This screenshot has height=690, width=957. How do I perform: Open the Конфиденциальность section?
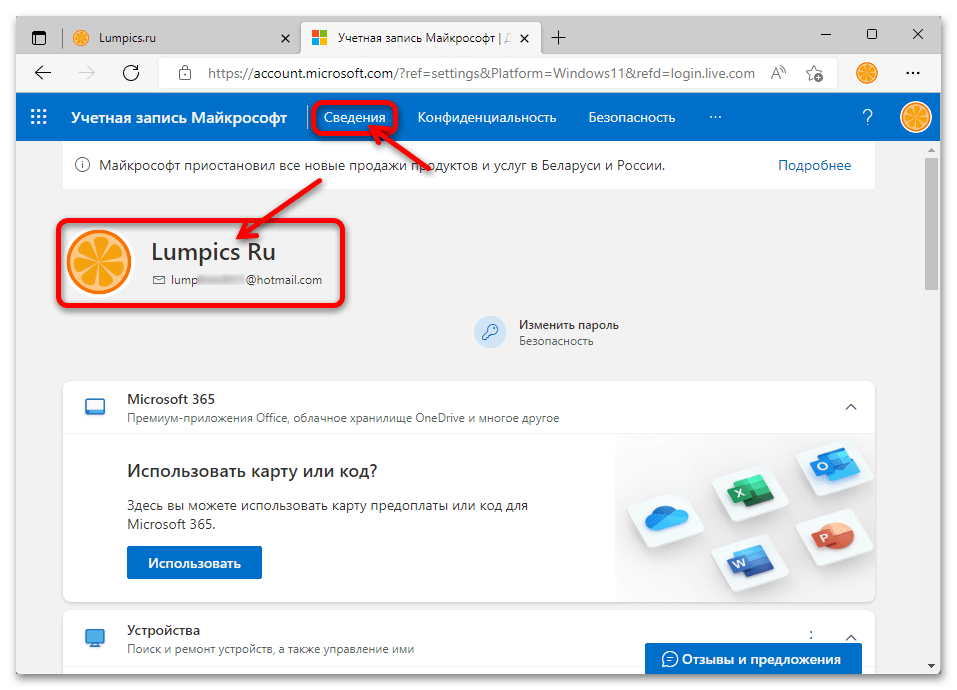click(x=486, y=117)
